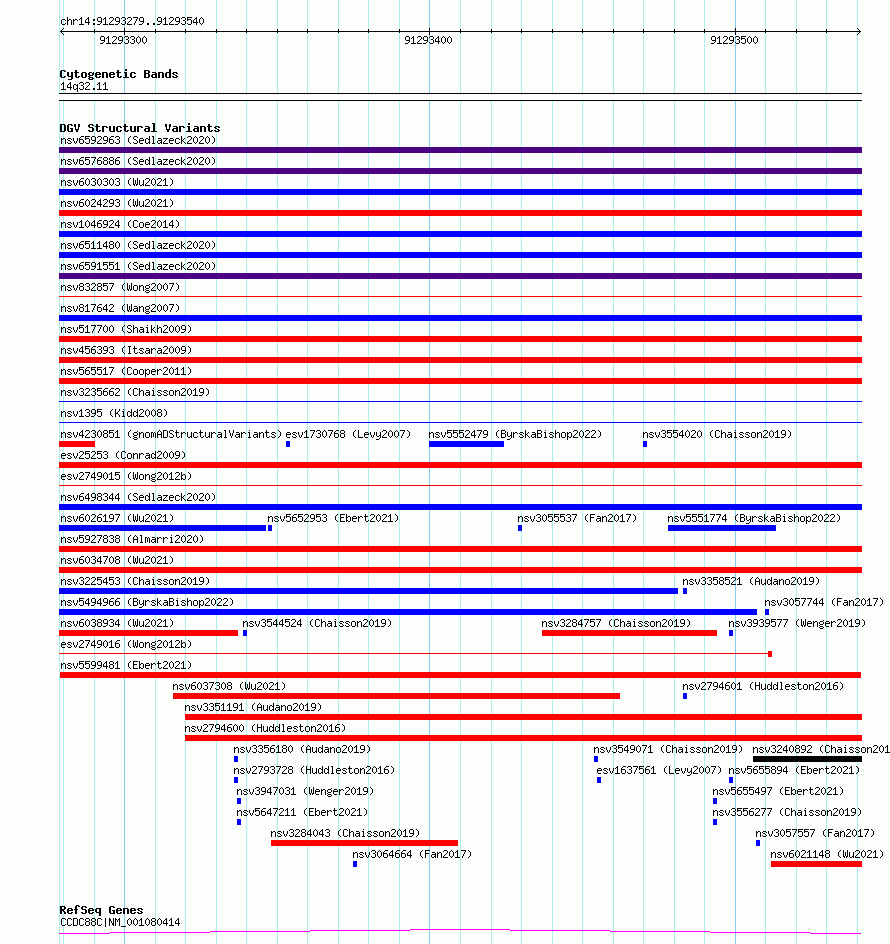
Task: Select nsv2793728 (Huddleston2016) label
Action: click(x=314, y=771)
